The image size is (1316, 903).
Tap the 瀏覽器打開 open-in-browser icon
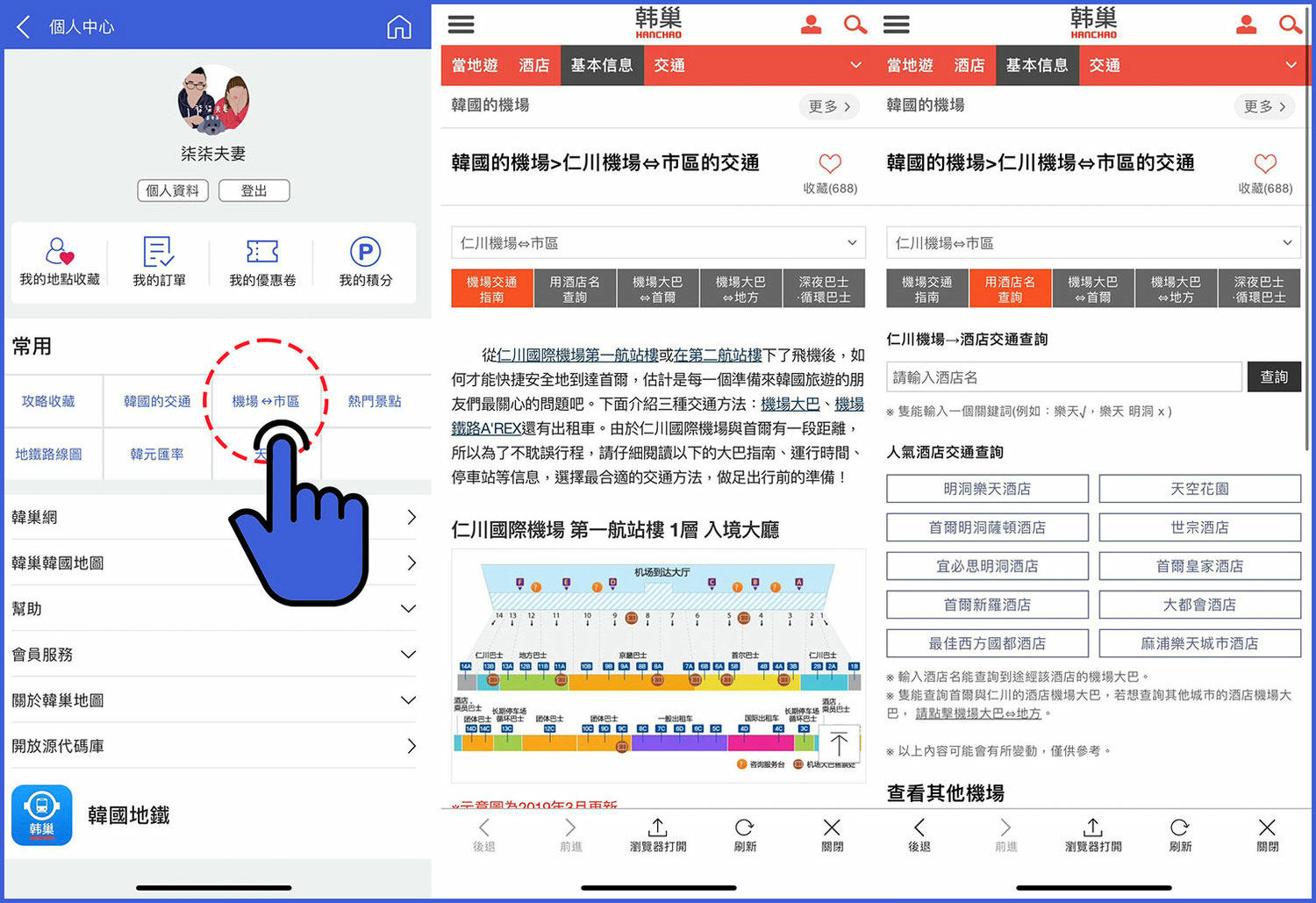click(656, 834)
